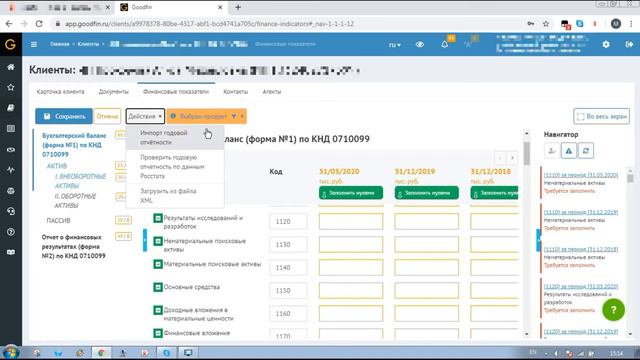Viewport: 640px width, 360px height.
Task: Click the logout icon in the header
Action: [629, 44]
